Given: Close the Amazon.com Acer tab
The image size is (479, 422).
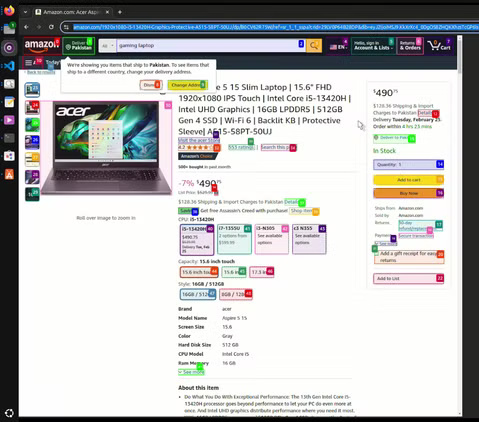Looking at the screenshot, I should 107,12.
